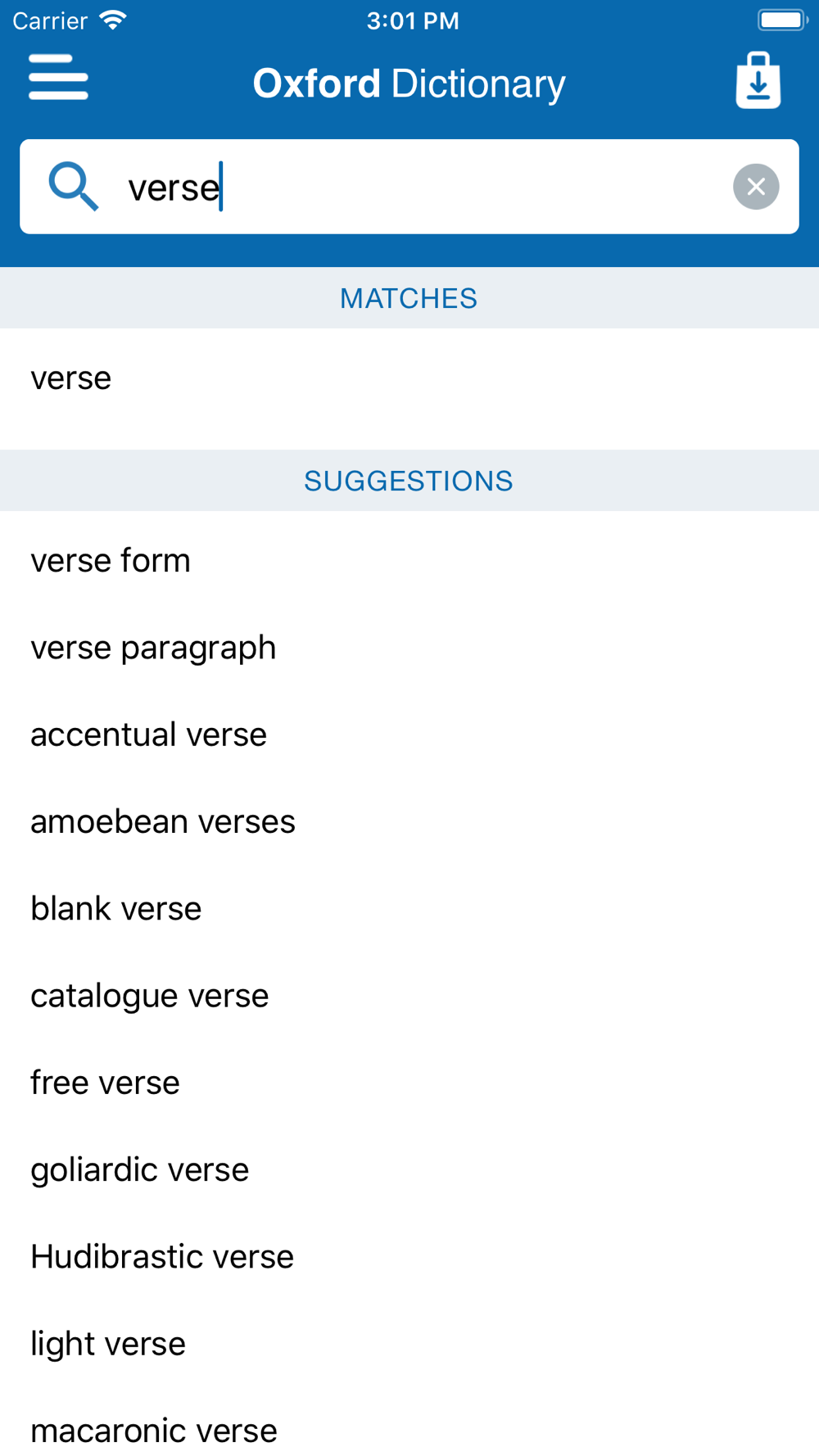Open the hamburger menu
Screen dimensions: 819x1456
[58, 78]
